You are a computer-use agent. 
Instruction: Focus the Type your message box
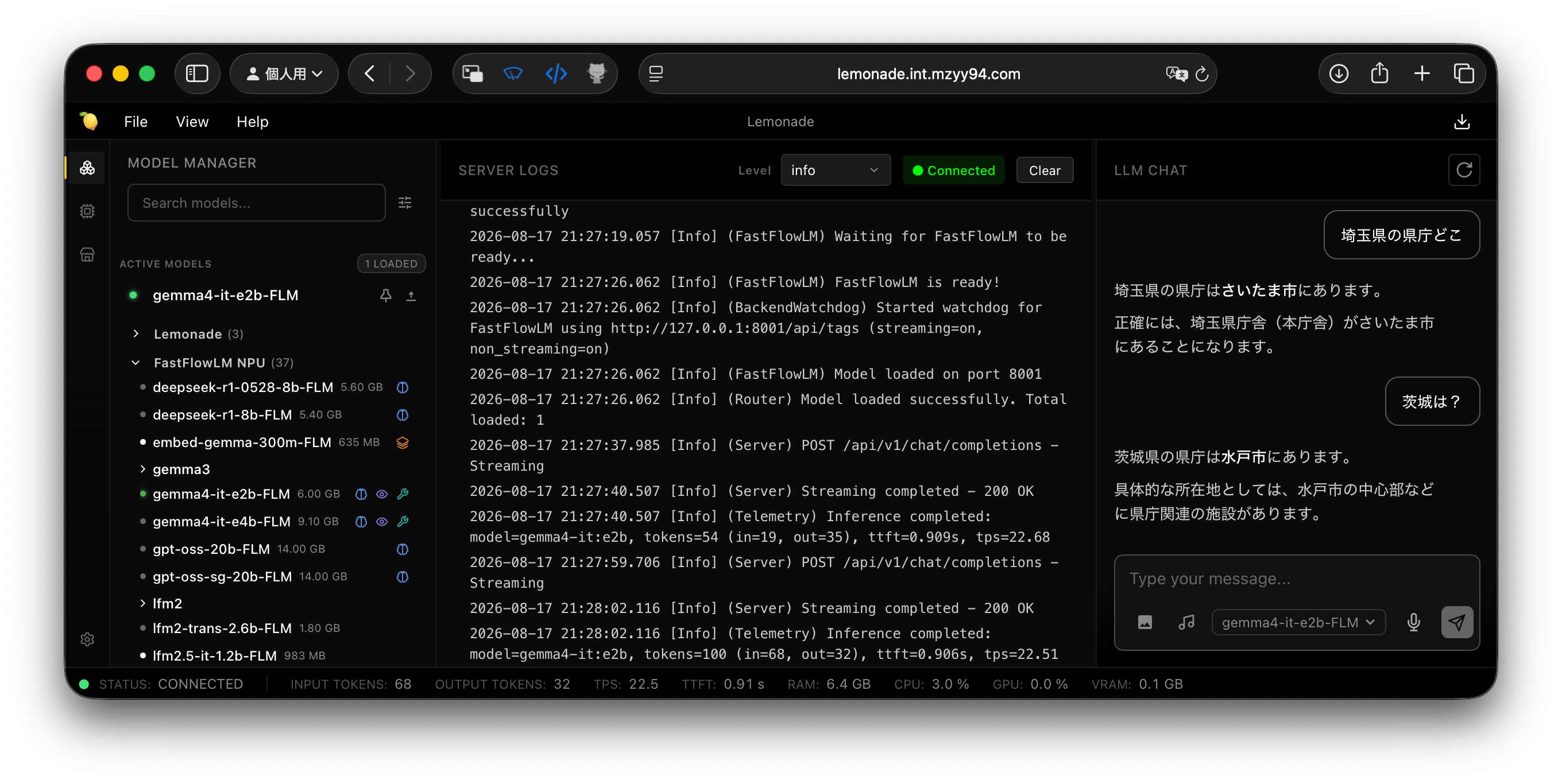(x=1297, y=579)
